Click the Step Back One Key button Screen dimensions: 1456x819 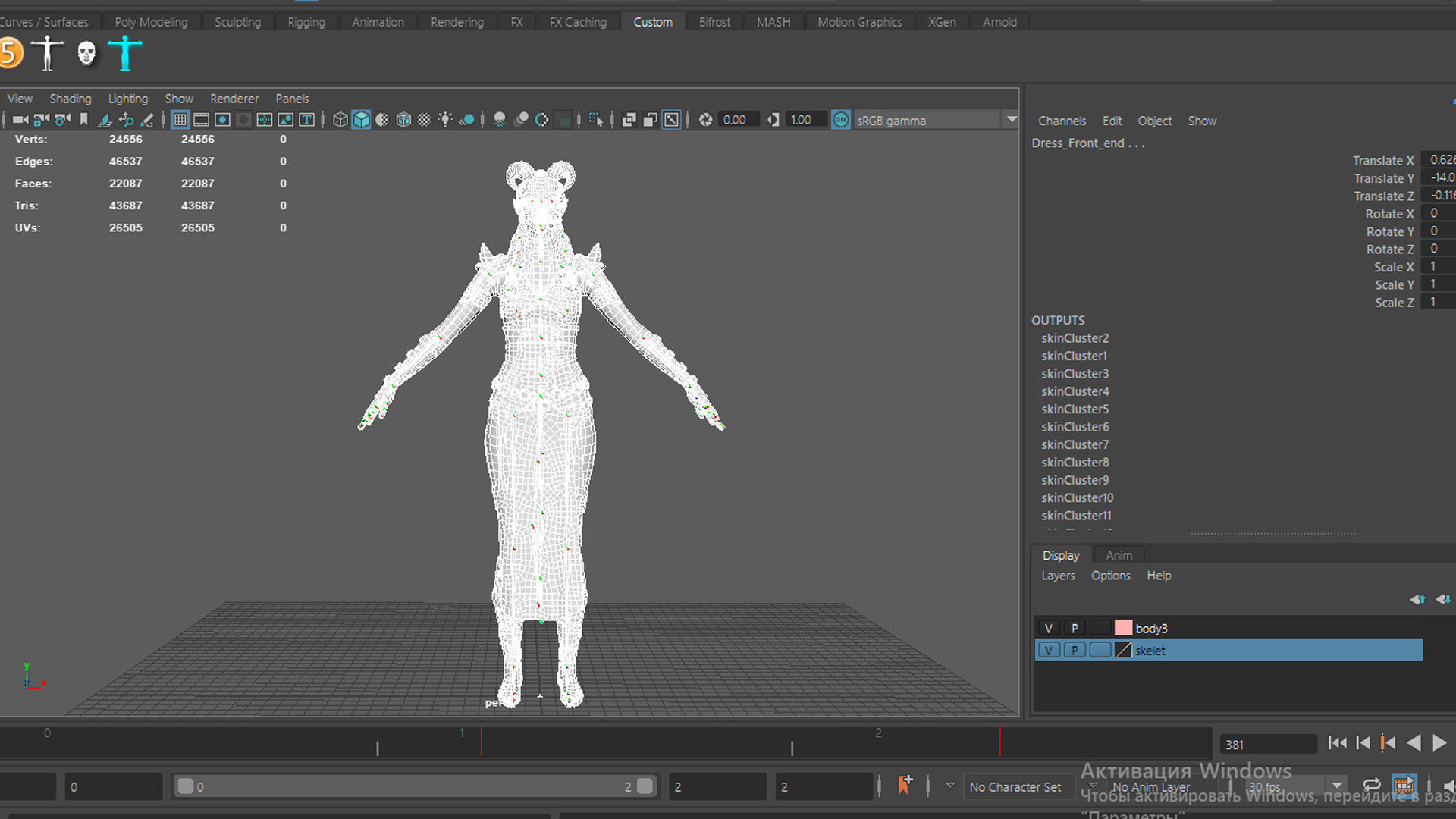click(x=1388, y=743)
